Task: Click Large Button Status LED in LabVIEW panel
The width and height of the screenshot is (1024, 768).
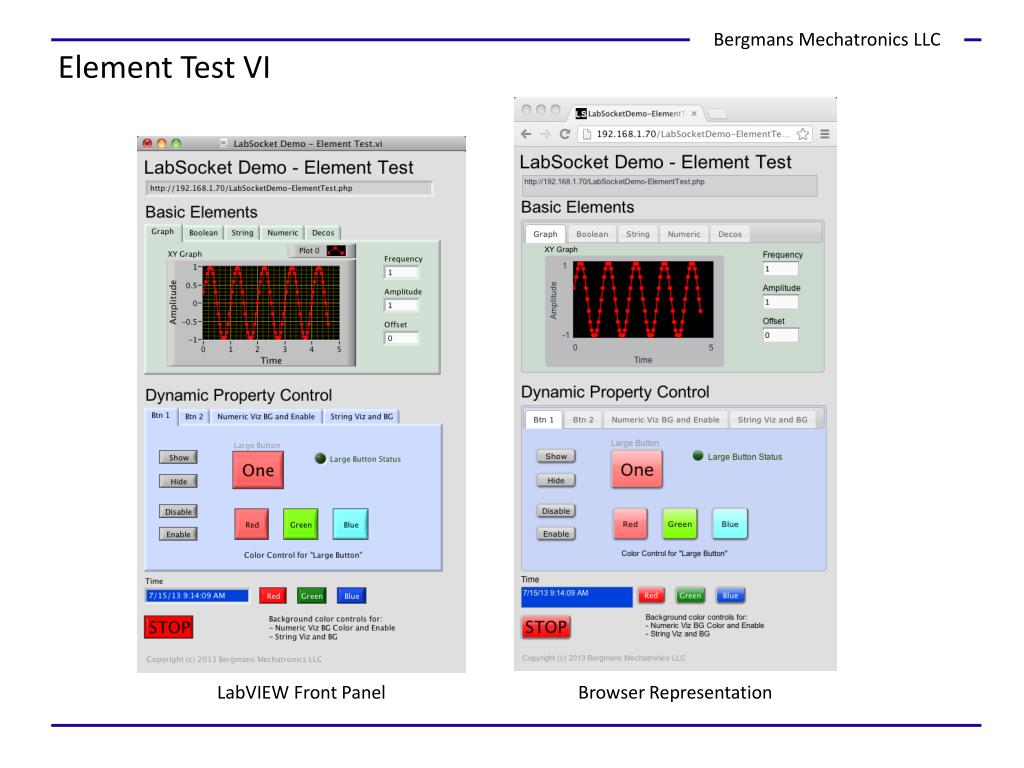Action: pyautogui.click(x=320, y=458)
